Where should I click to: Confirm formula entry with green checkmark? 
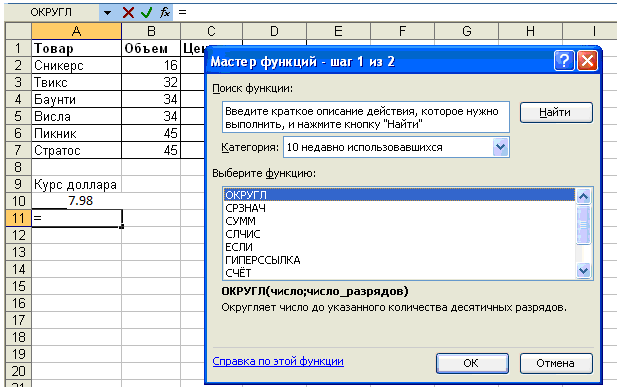pyautogui.click(x=146, y=12)
